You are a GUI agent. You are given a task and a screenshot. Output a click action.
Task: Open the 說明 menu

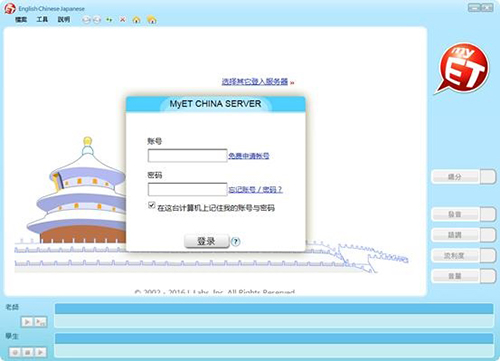[x=64, y=20]
